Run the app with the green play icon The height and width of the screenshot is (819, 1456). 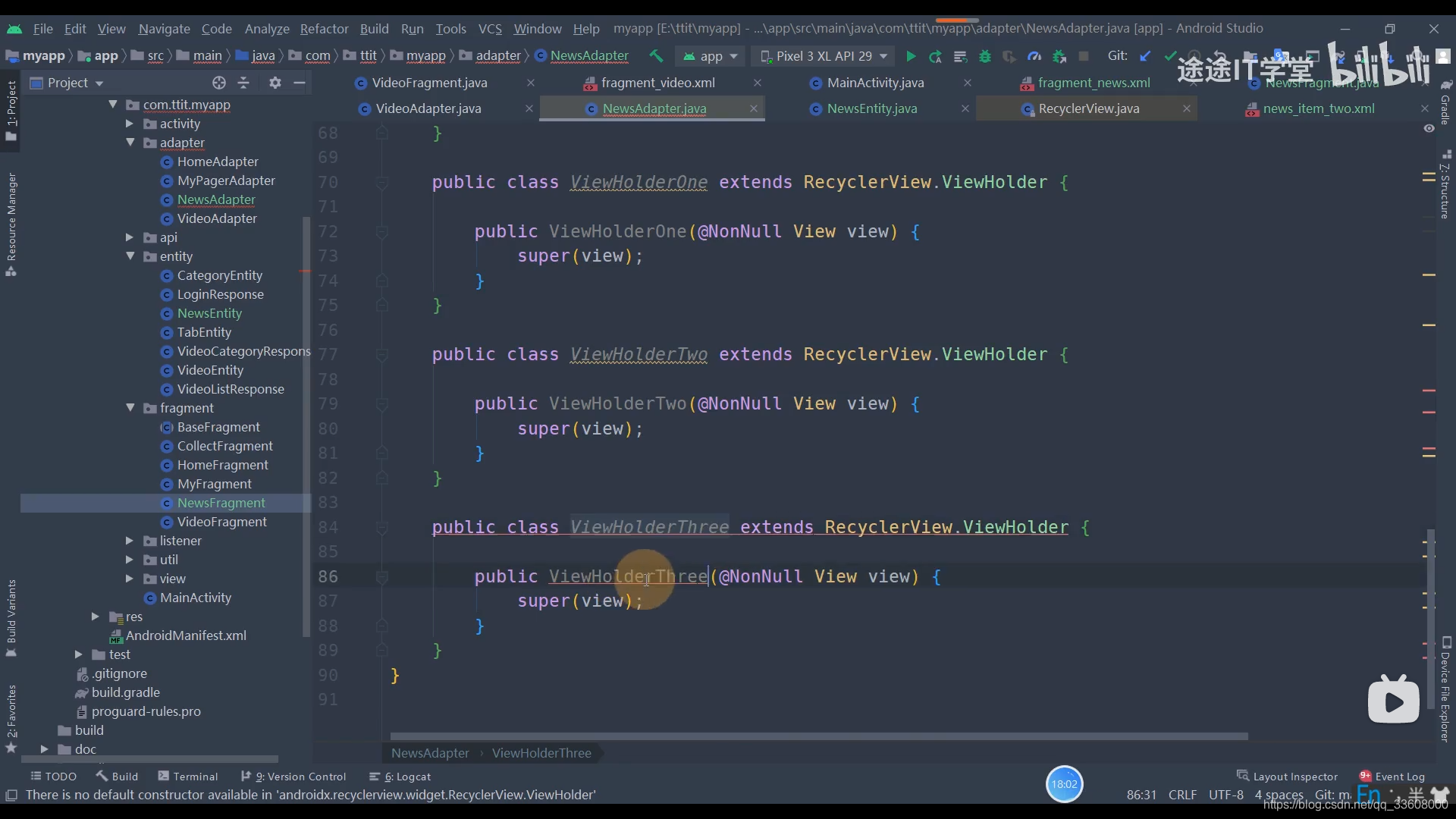(911, 56)
